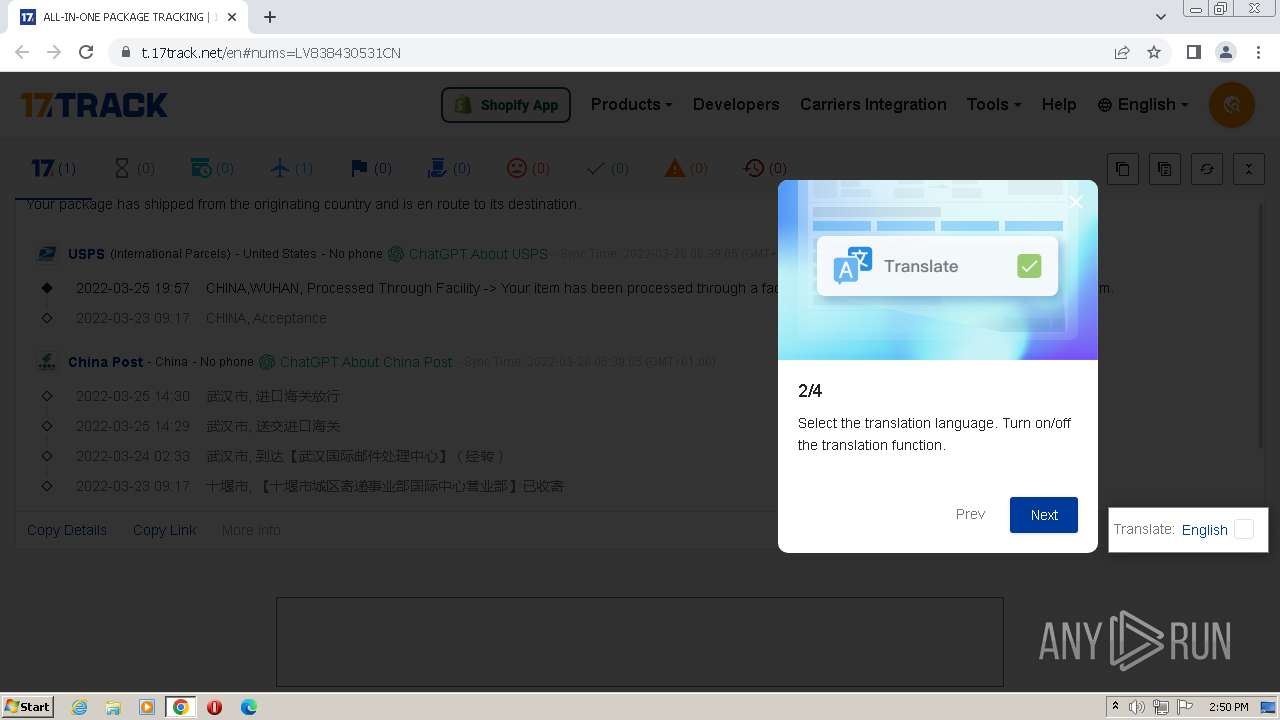Click the 17TRACK logo
Image resolution: width=1280 pixels, height=720 pixels.
click(94, 105)
